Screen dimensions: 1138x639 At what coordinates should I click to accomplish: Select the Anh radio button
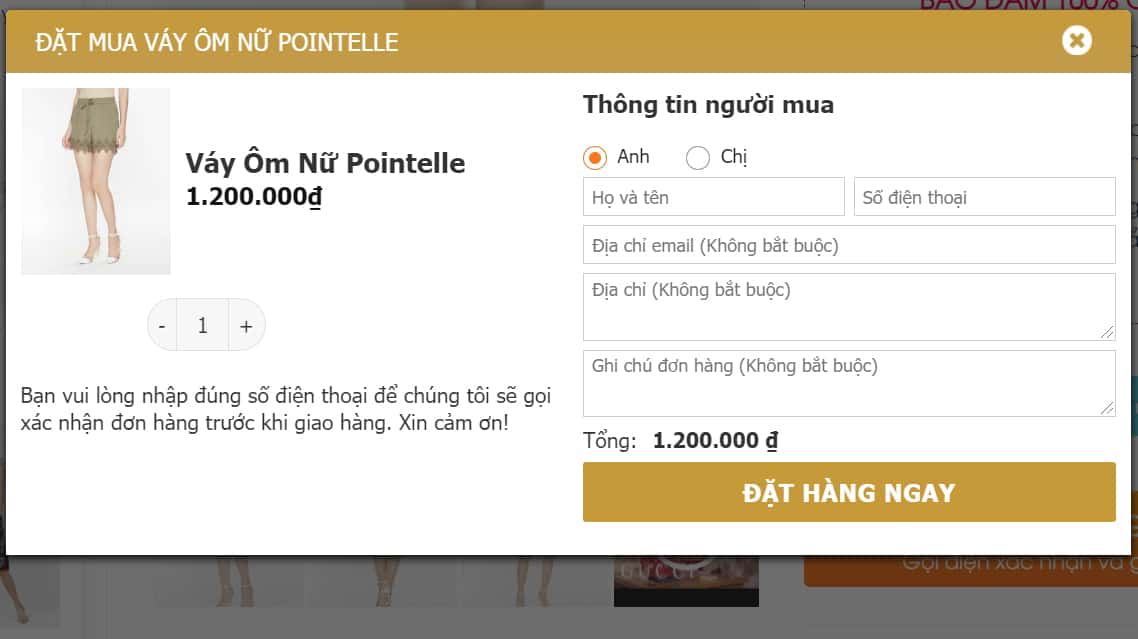[593, 157]
